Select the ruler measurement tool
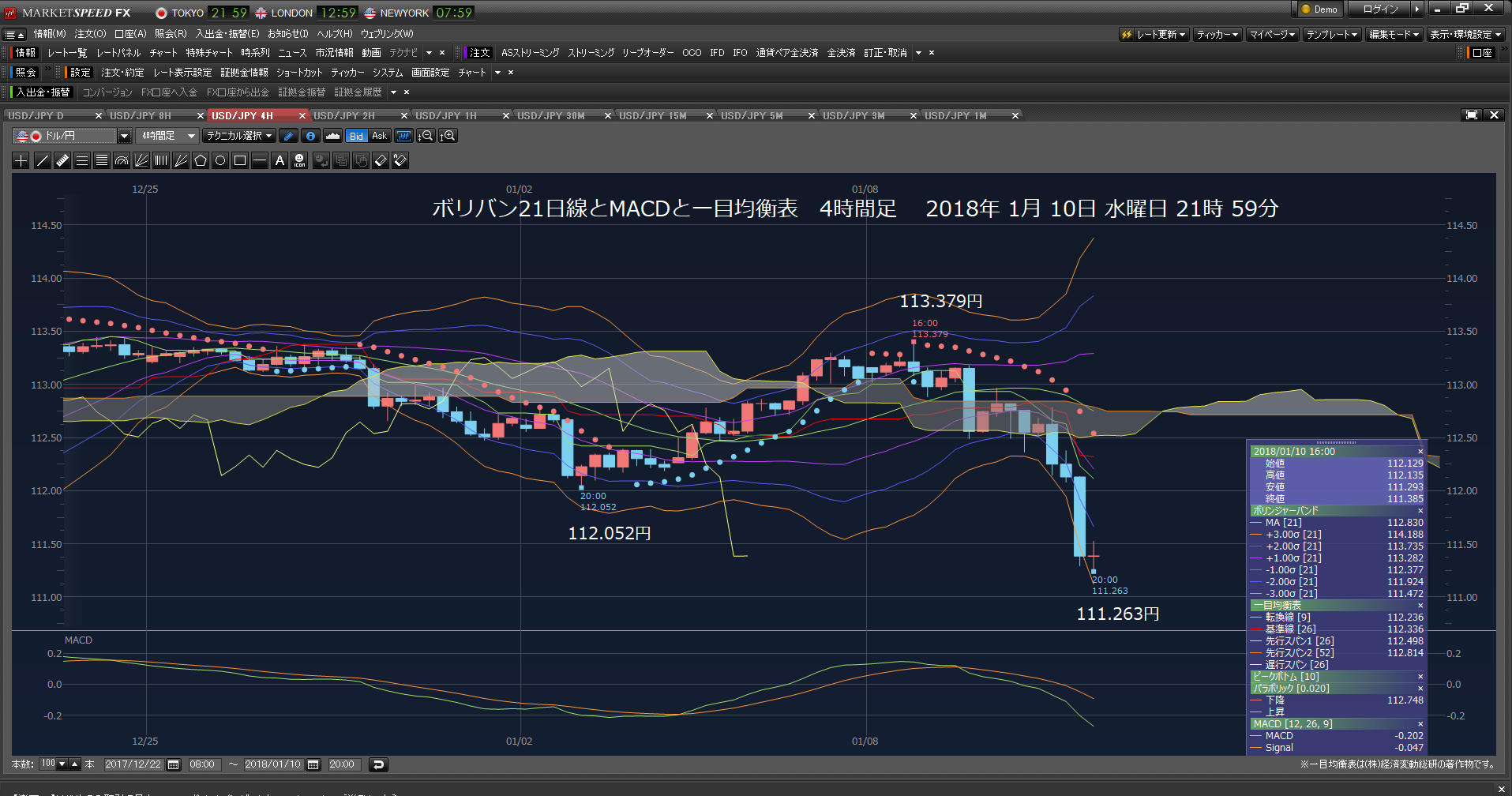This screenshot has width=1512, height=796. (x=62, y=160)
